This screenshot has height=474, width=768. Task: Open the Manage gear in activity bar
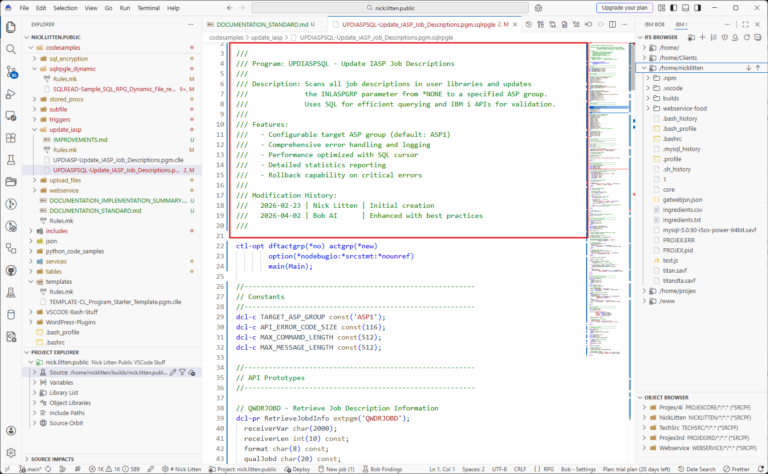tap(11, 453)
